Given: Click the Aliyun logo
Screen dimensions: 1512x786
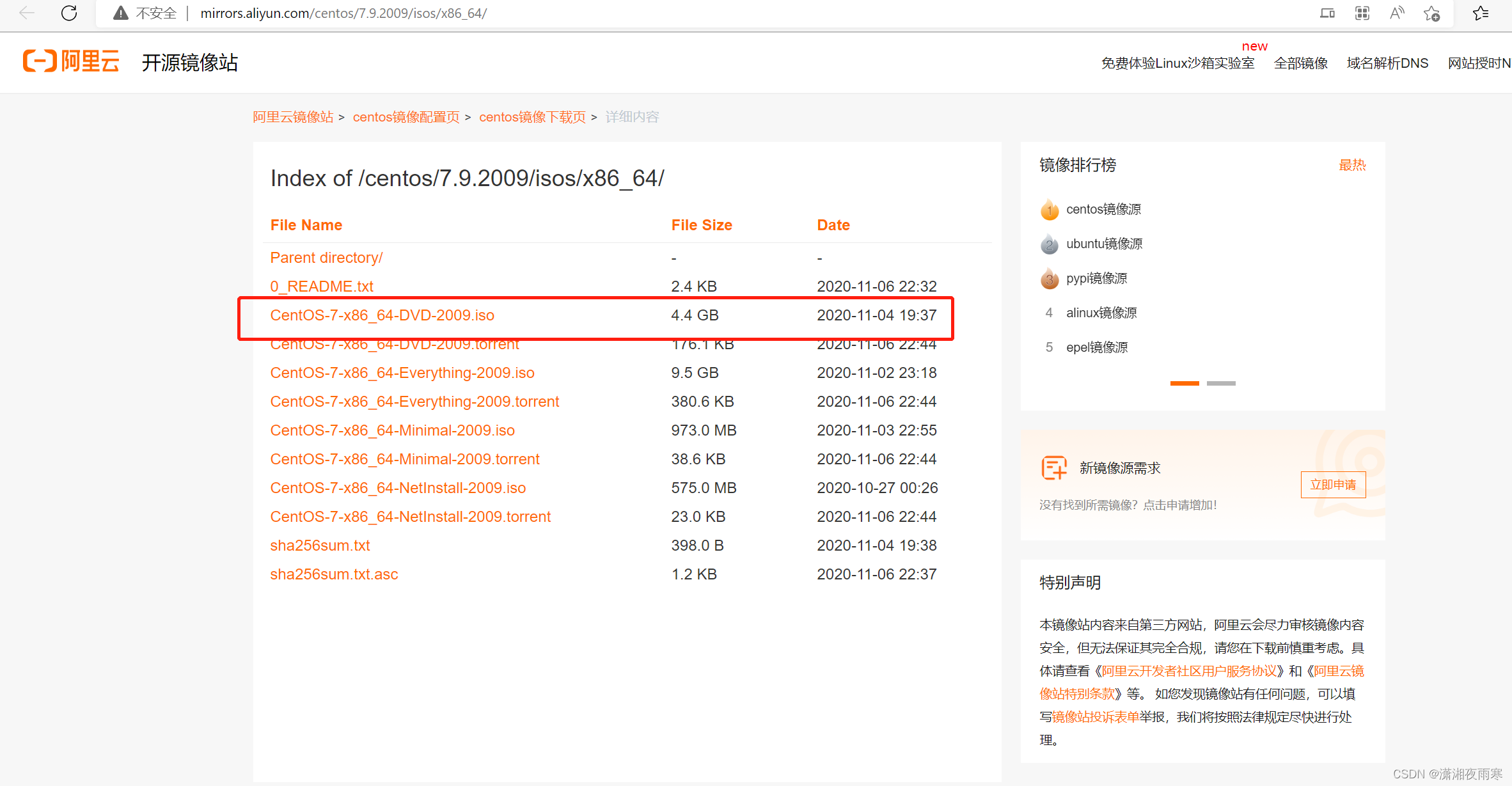Looking at the screenshot, I should (72, 62).
